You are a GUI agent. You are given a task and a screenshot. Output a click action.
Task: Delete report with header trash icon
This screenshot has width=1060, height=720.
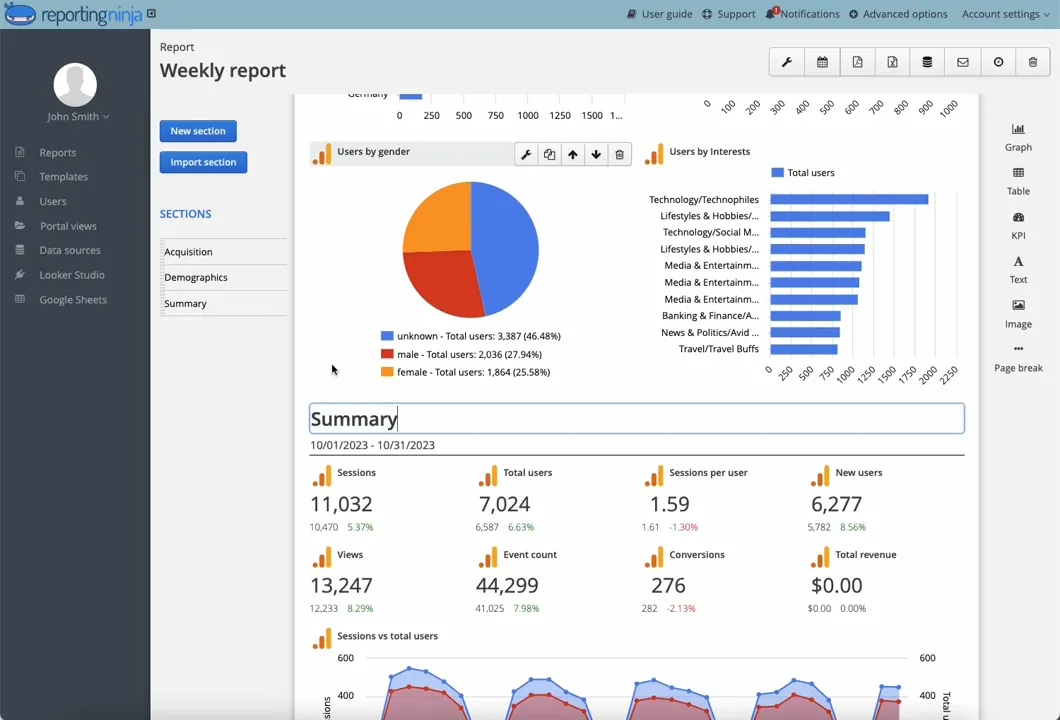(x=1033, y=62)
